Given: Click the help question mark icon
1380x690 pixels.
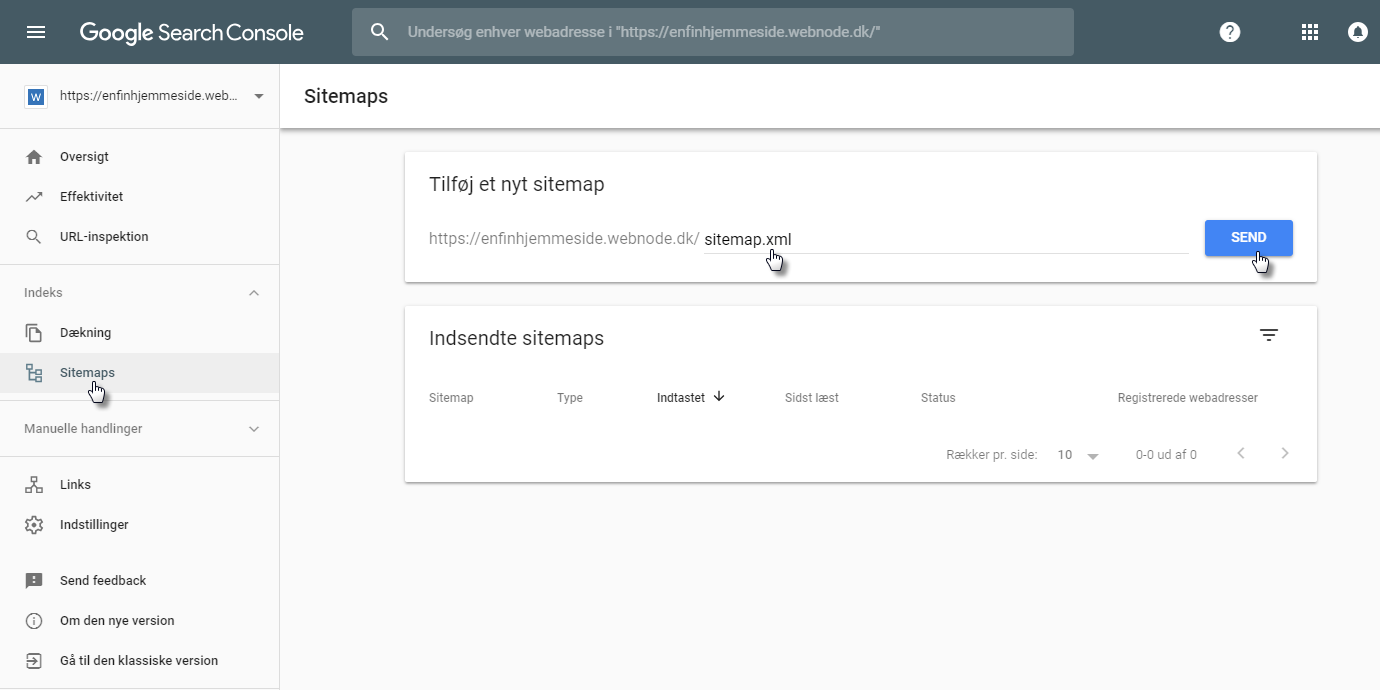Looking at the screenshot, I should pyautogui.click(x=1230, y=32).
